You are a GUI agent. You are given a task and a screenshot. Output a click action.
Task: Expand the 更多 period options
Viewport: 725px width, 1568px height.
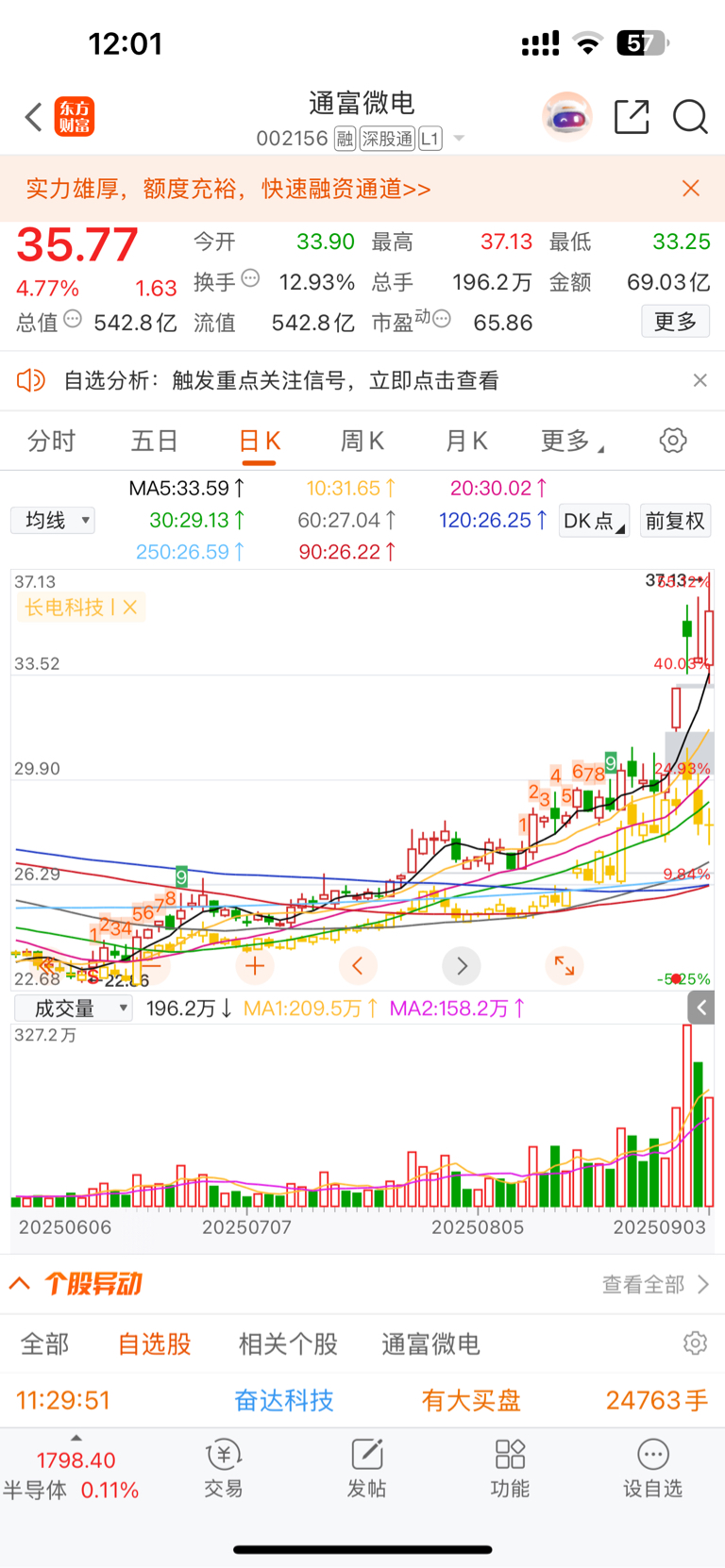(x=572, y=441)
